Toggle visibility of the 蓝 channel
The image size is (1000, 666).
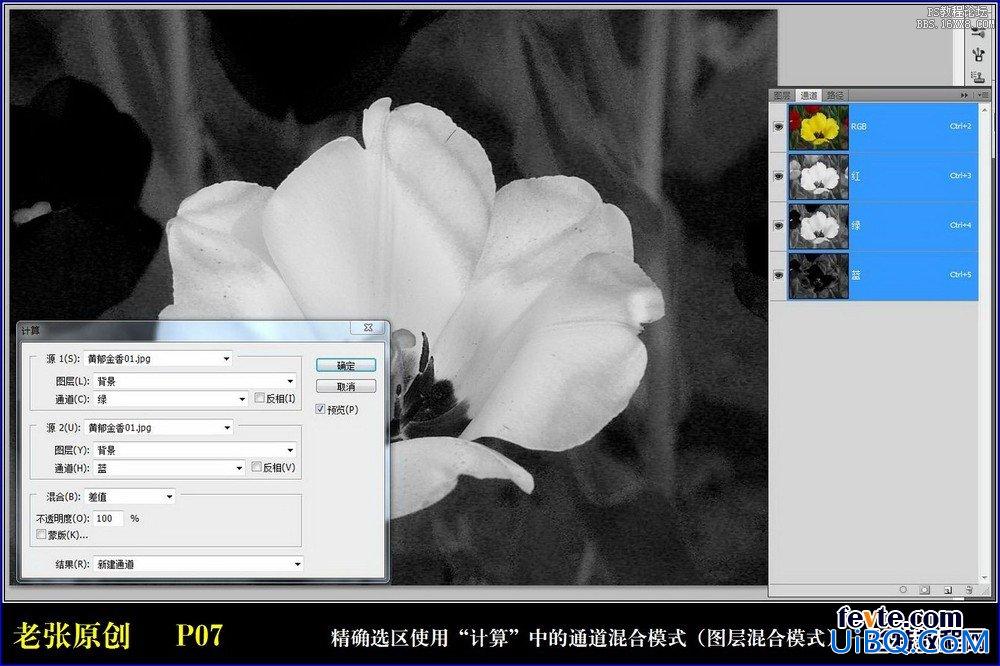(779, 276)
